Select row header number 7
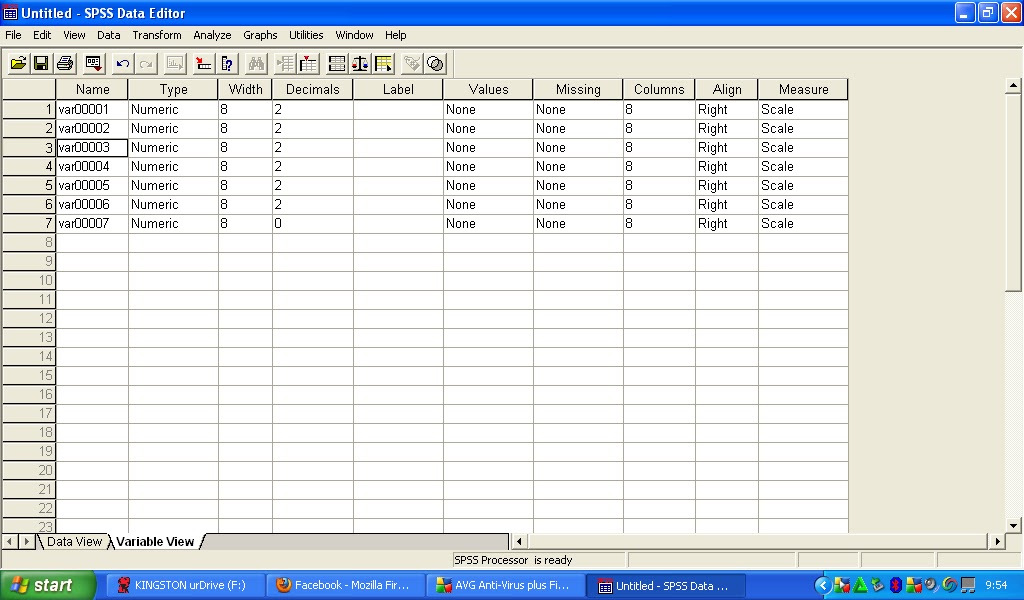The height and width of the screenshot is (600, 1024). pyautogui.click(x=29, y=223)
